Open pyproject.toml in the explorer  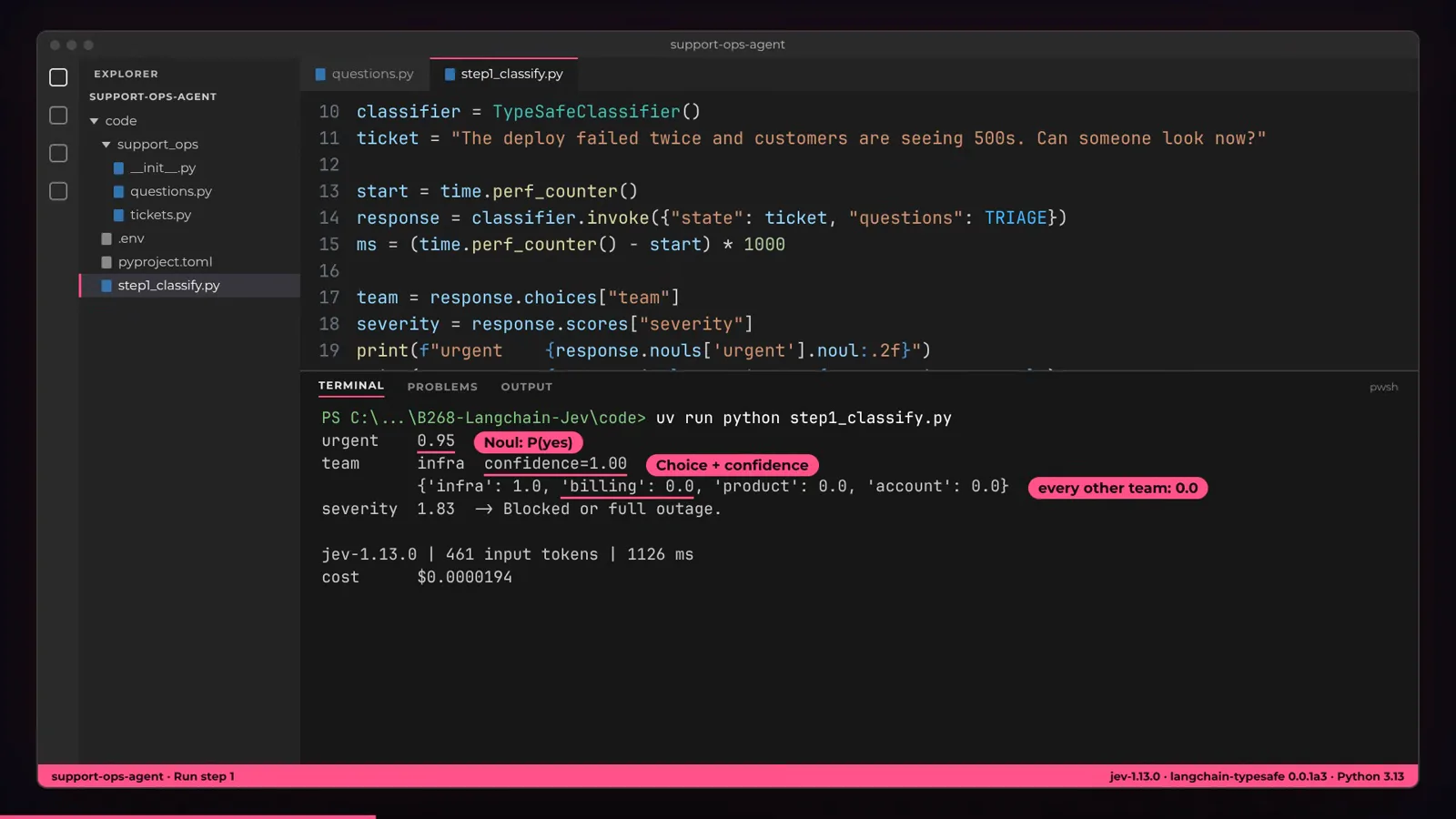[165, 262]
